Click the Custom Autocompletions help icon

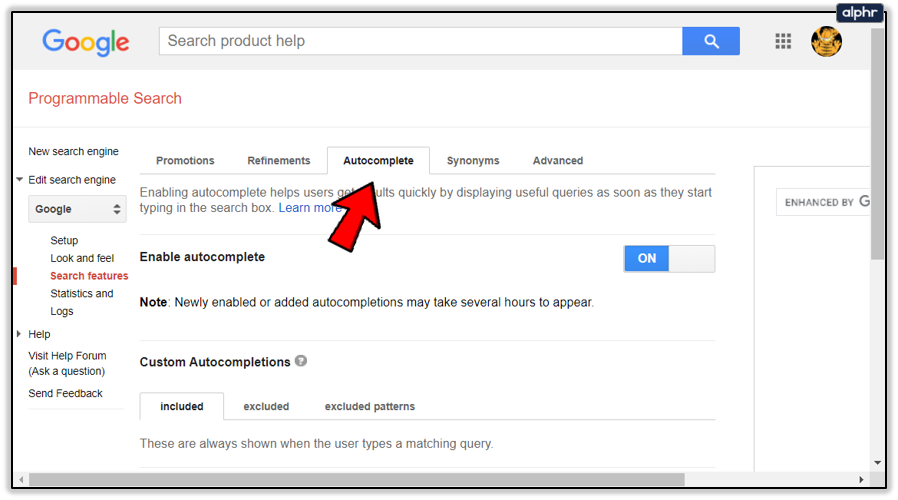[301, 361]
